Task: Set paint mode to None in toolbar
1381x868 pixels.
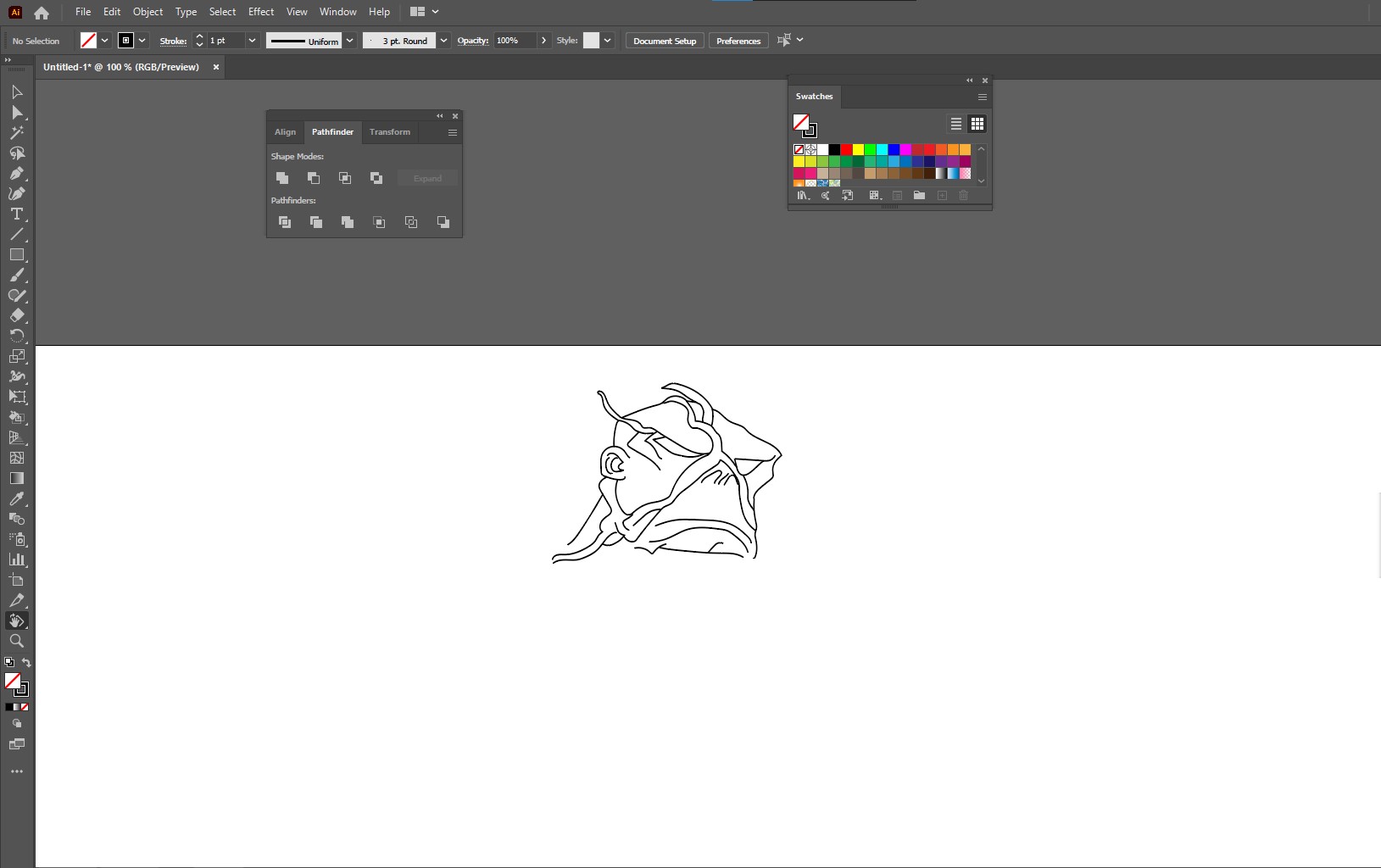Action: click(25, 707)
